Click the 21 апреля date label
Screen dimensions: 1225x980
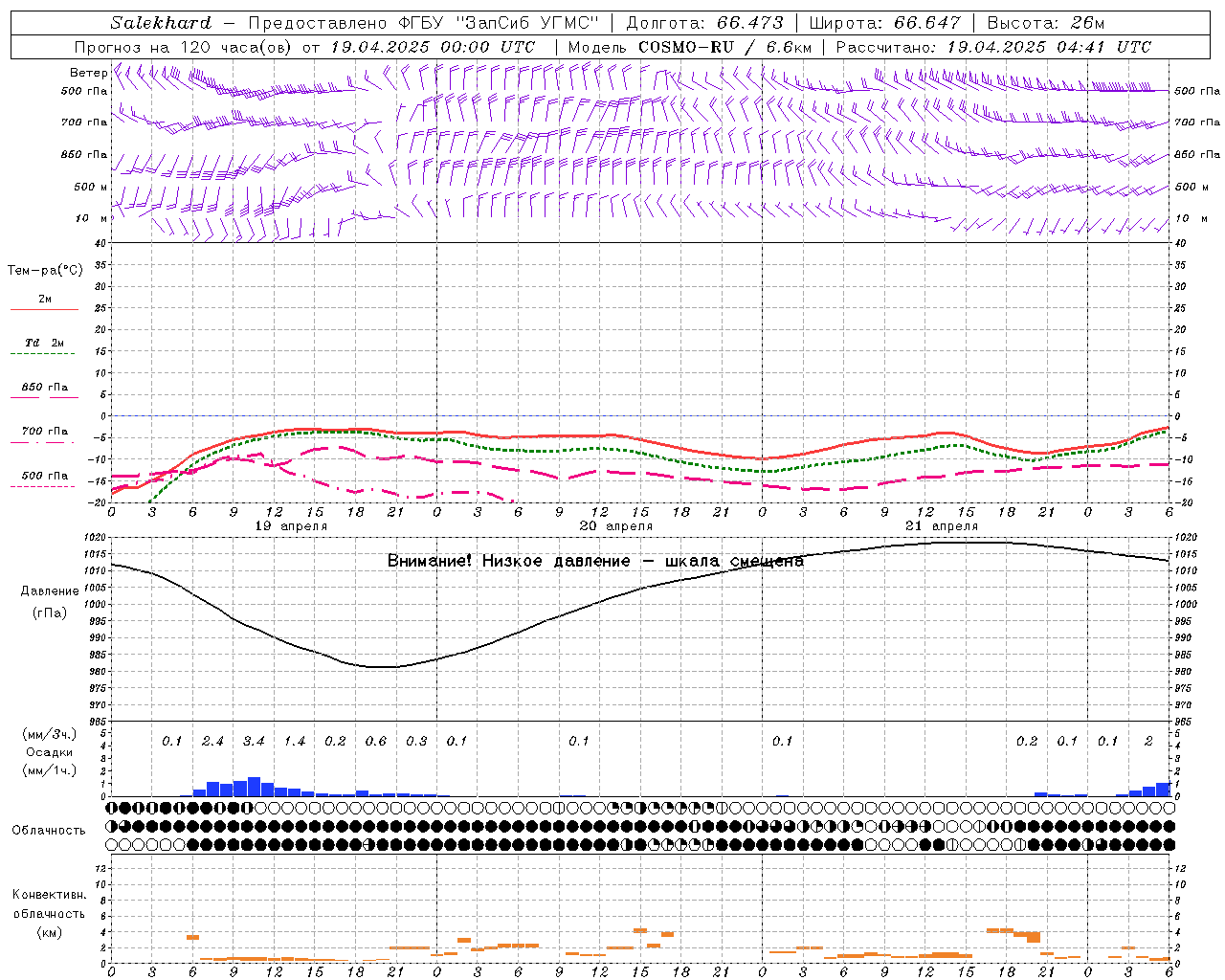pyautogui.click(x=942, y=526)
